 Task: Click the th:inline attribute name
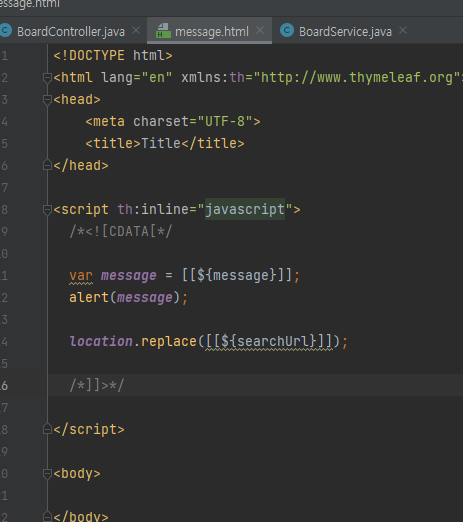[x=153, y=210]
